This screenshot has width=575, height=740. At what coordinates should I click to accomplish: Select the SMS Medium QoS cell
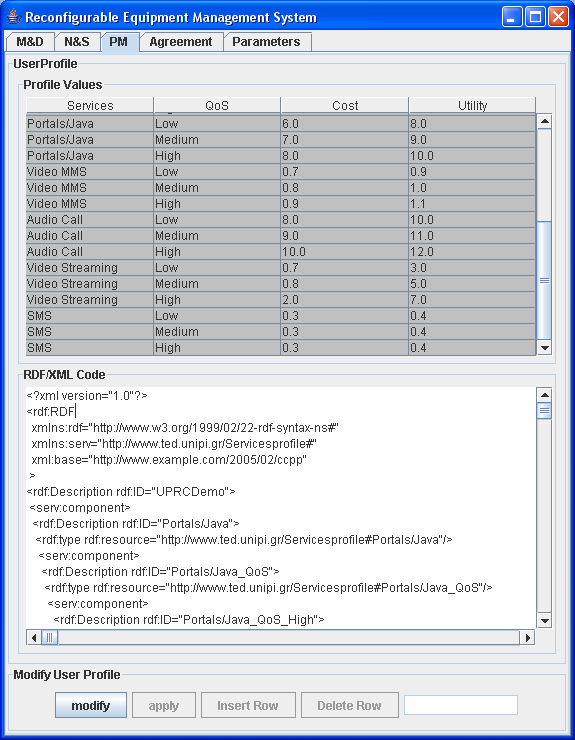[x=217, y=332]
